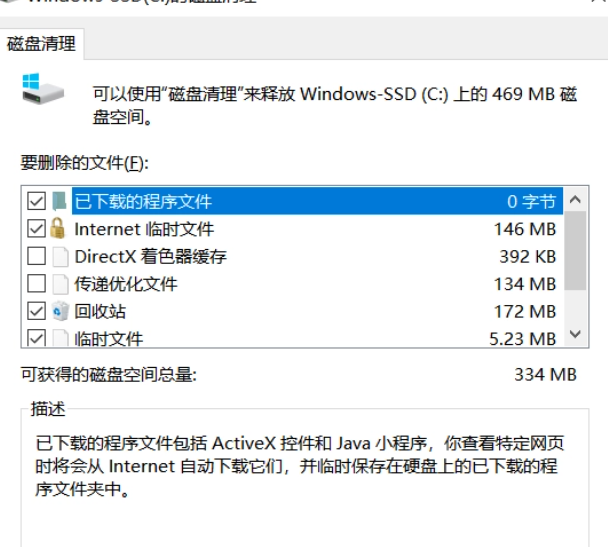Select the 已下载的程序文件 list row
Viewport: 608px width, 547px height.
[x=300, y=201]
